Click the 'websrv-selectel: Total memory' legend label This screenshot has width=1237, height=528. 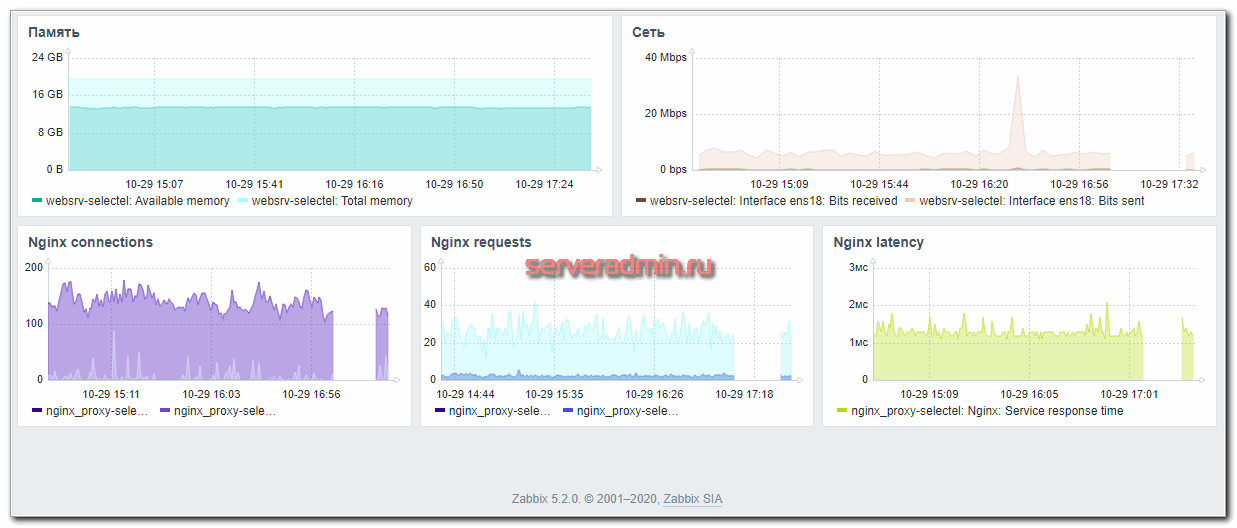pos(331,201)
